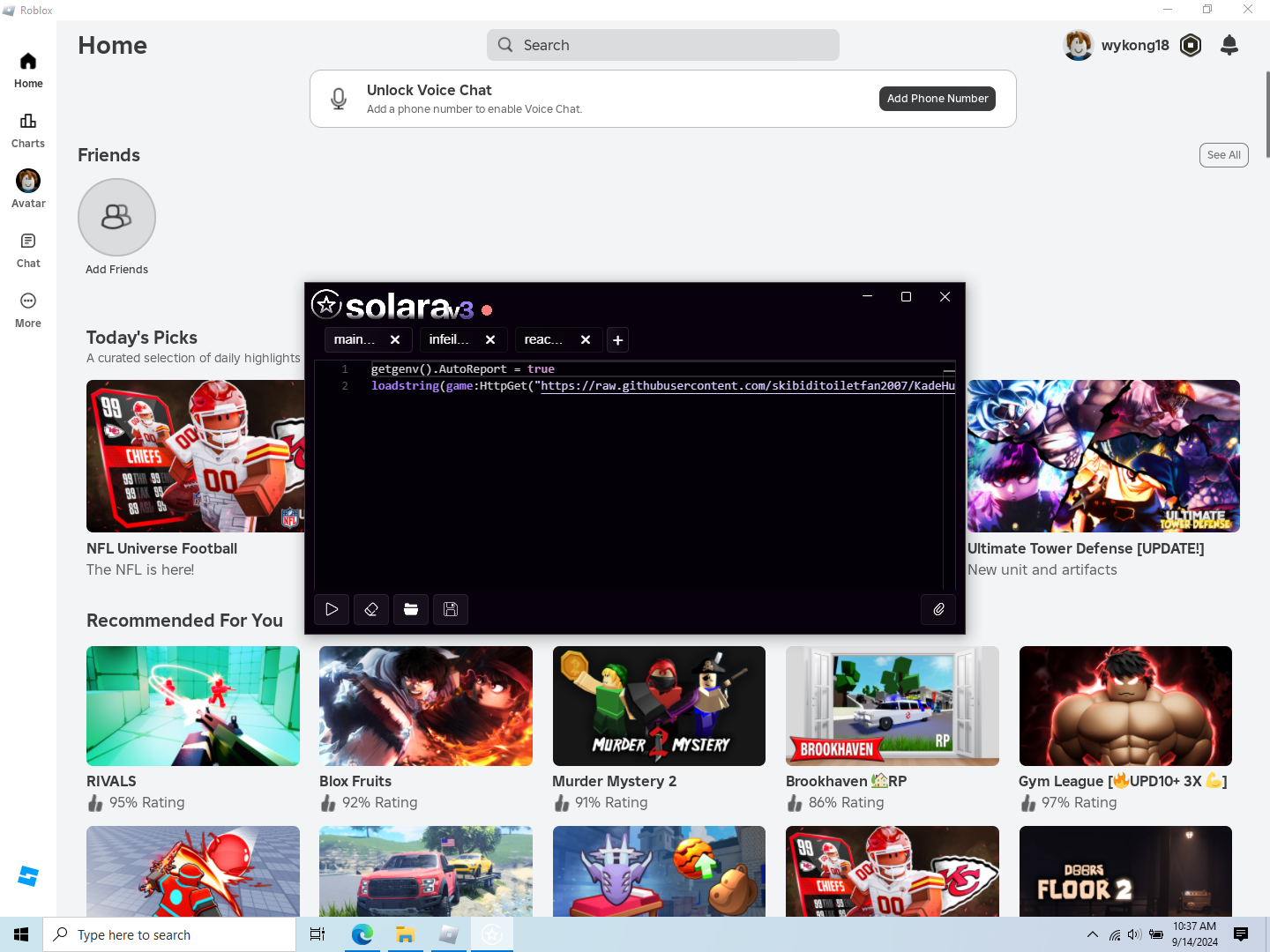Click the wykong18 username text
This screenshot has width=1270, height=952.
[x=1135, y=45]
